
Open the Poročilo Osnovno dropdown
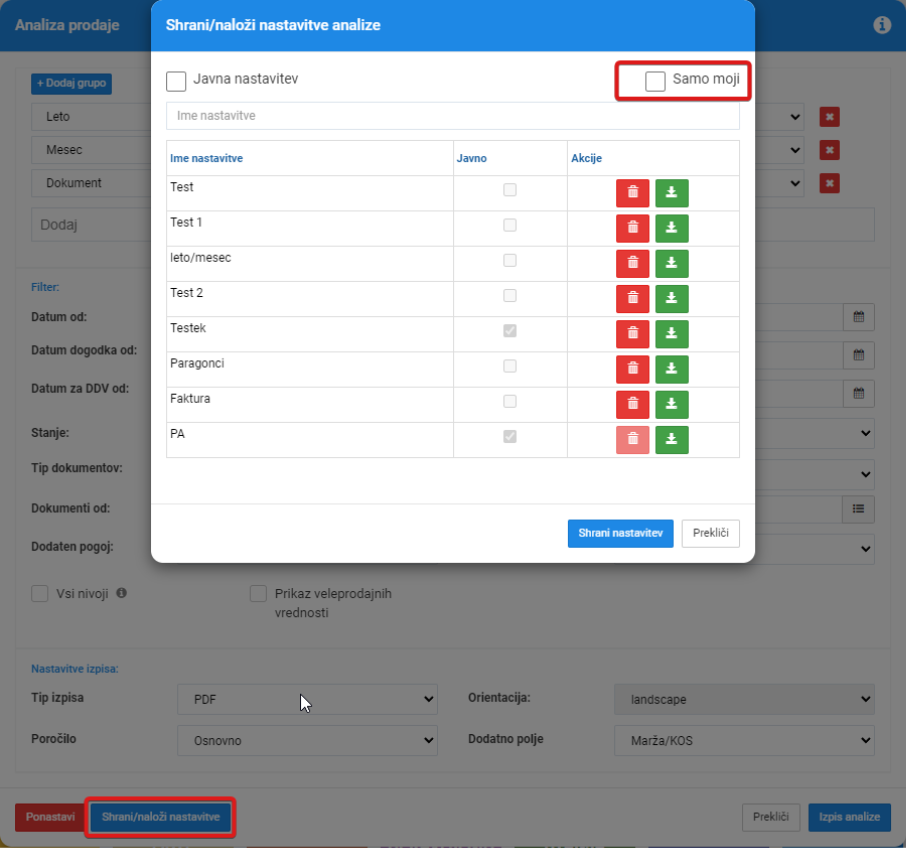coord(307,740)
